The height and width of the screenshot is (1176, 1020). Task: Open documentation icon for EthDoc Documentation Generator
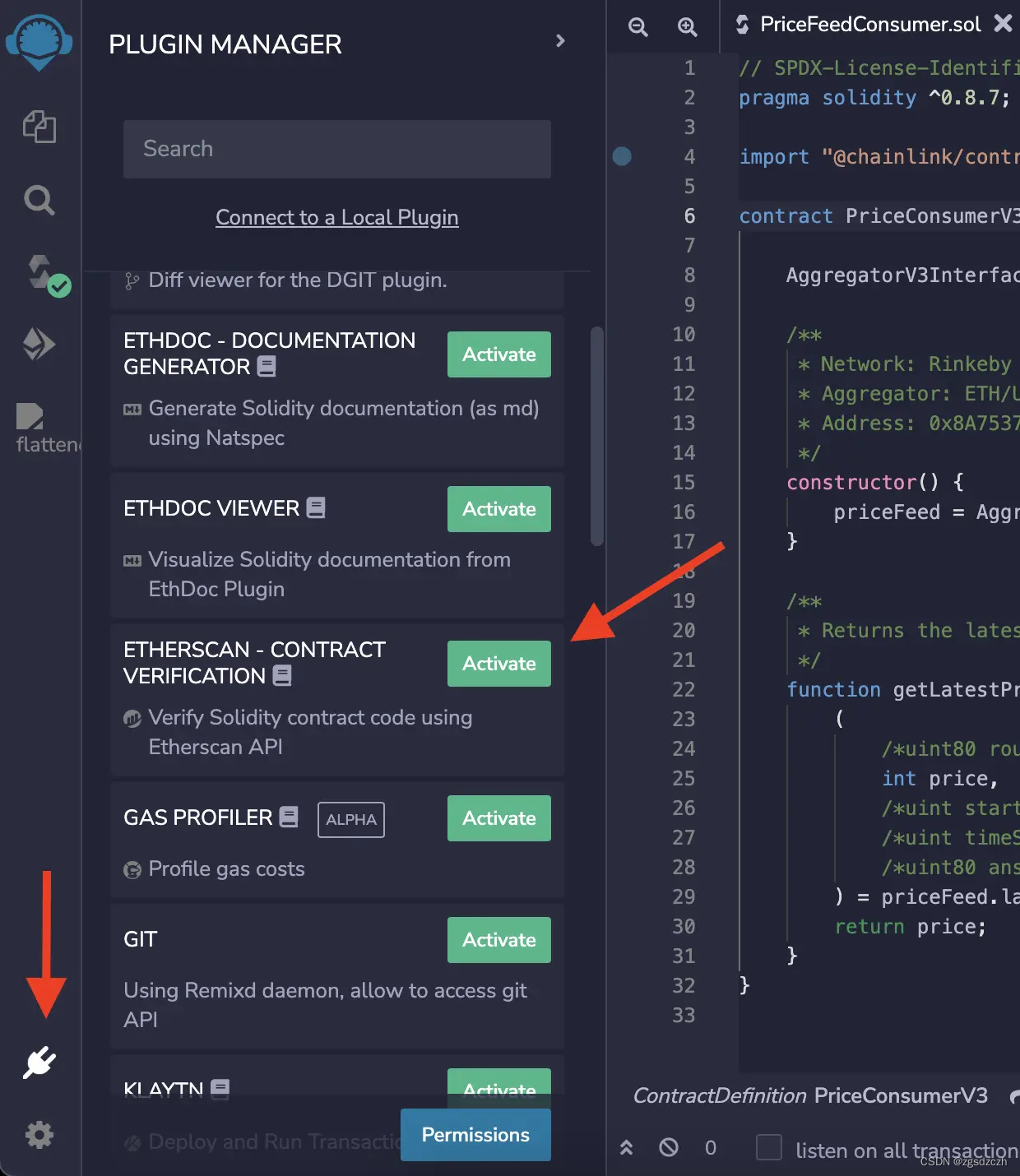(267, 366)
